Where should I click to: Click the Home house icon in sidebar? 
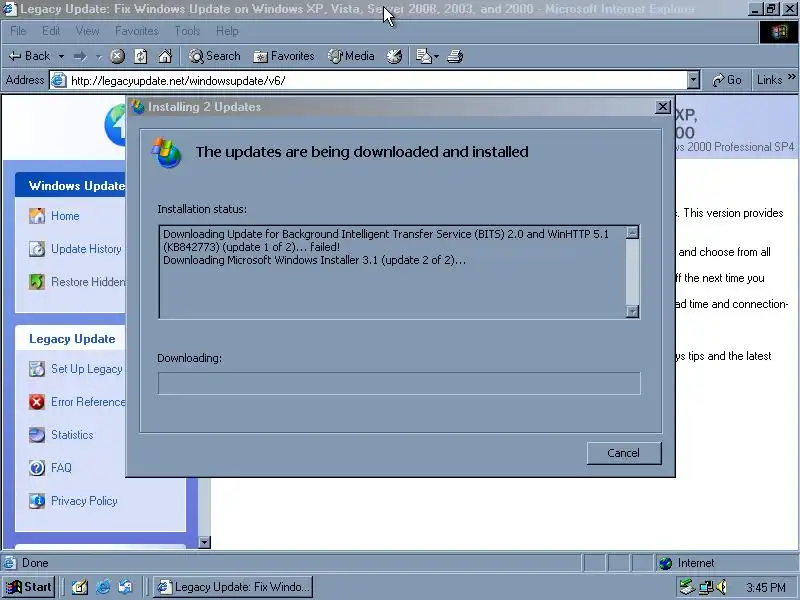pos(37,216)
